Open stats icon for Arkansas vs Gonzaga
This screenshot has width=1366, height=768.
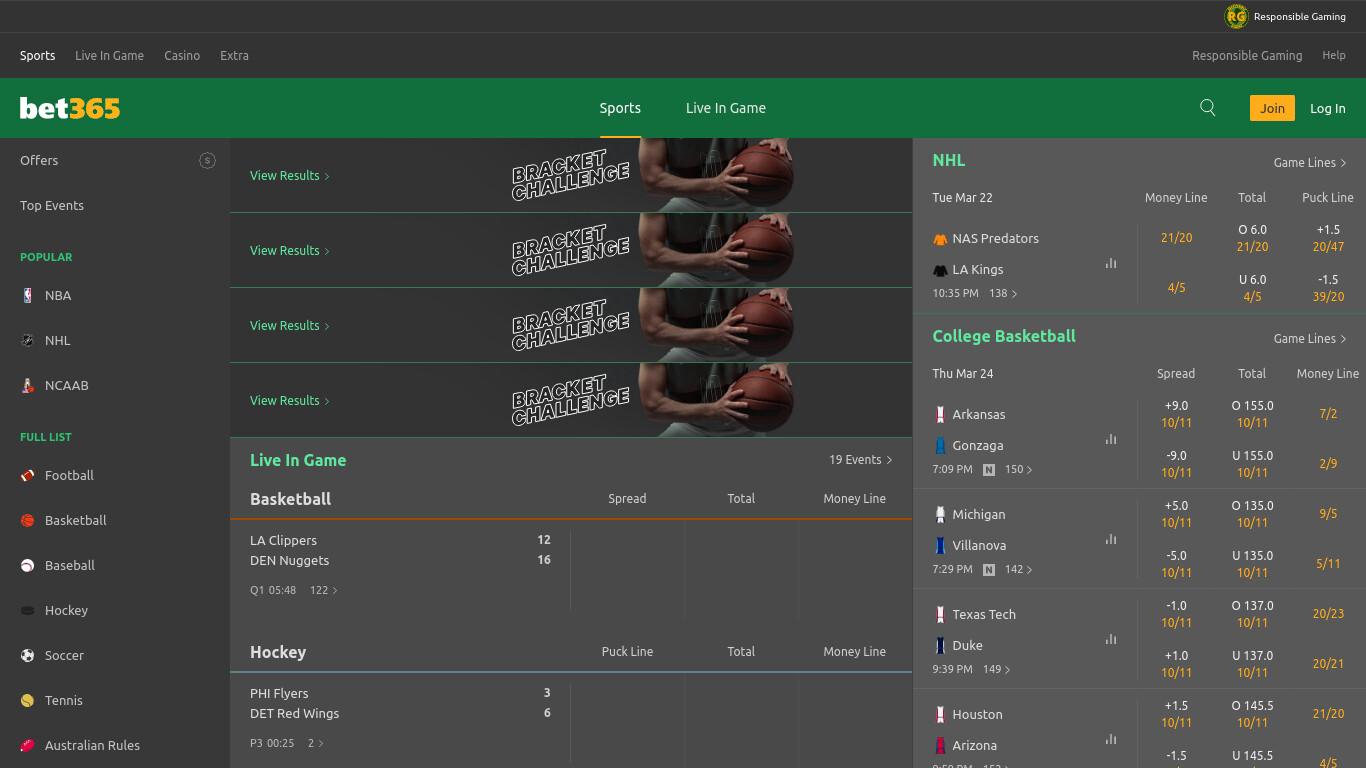click(1111, 440)
